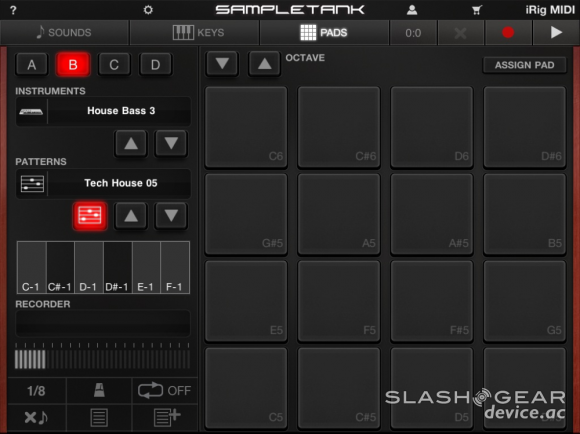Switch to the SOUNDS tab
The width and height of the screenshot is (580, 434).
point(64,33)
